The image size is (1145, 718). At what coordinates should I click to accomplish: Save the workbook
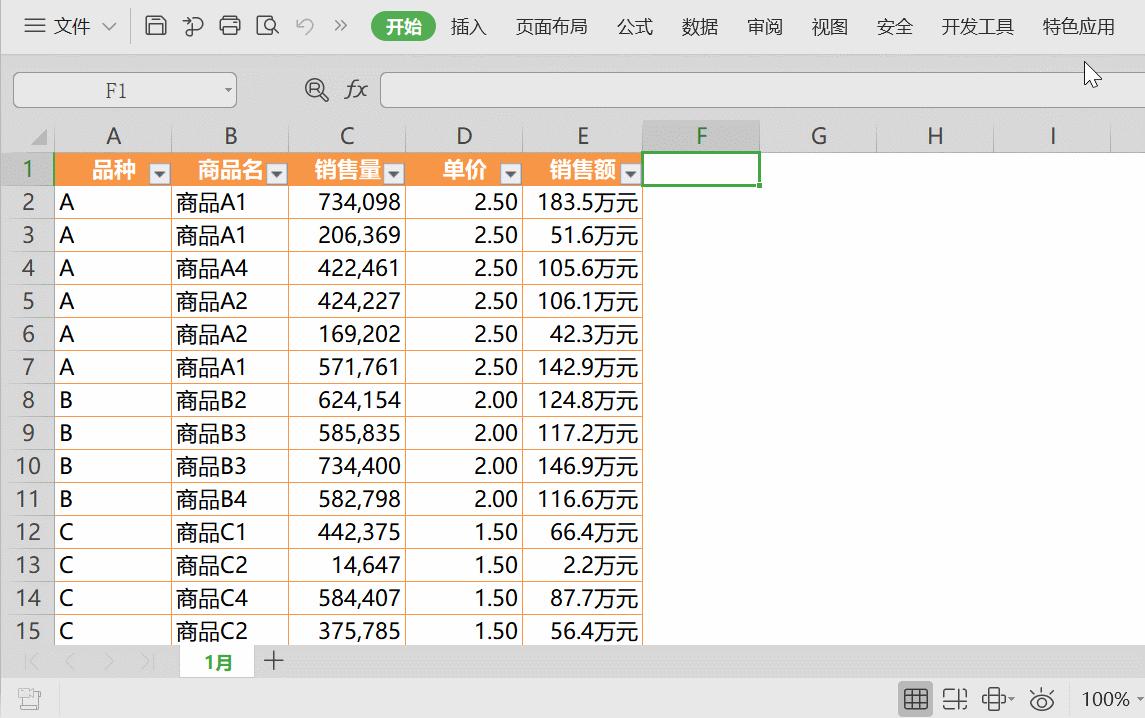[156, 25]
